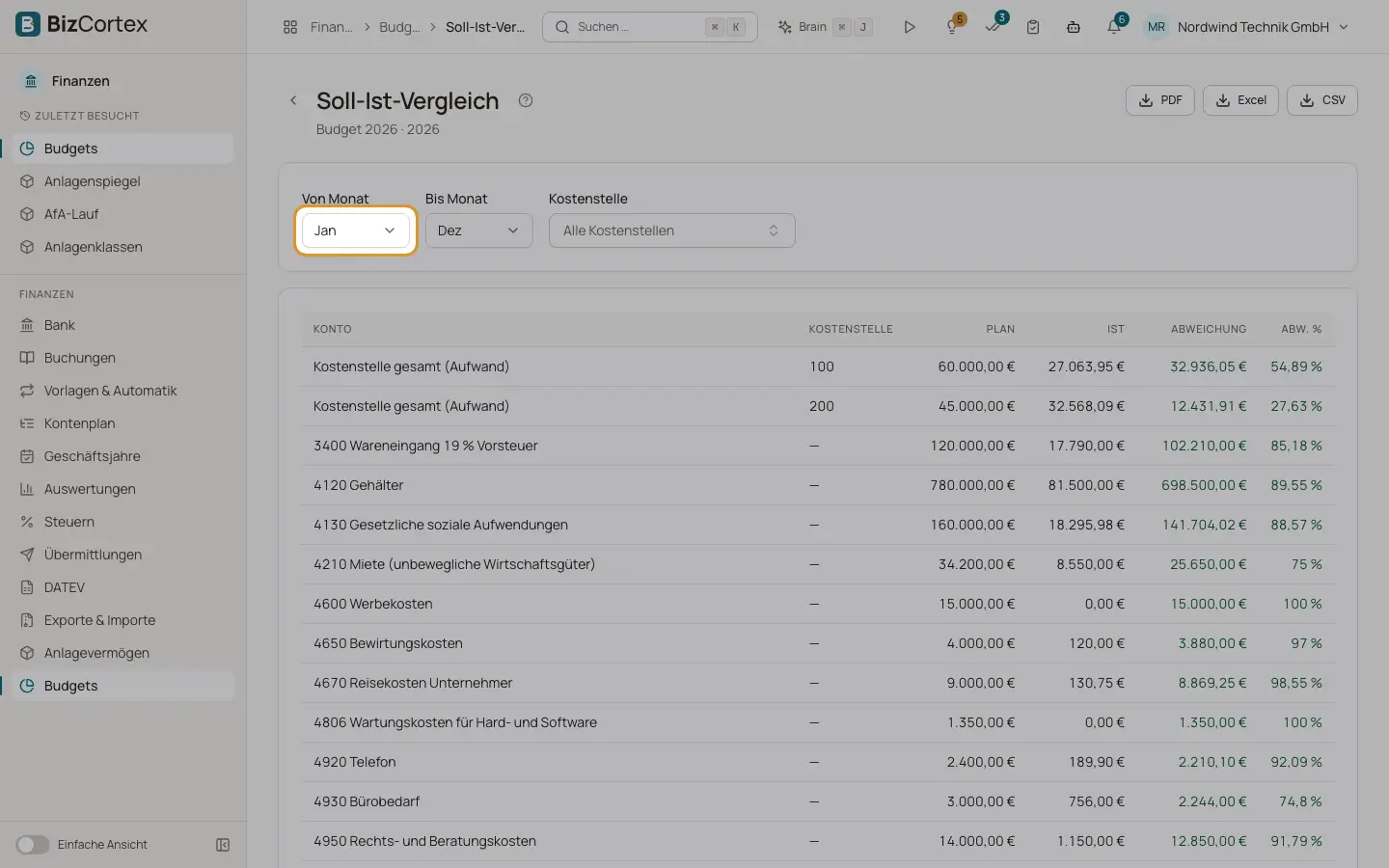Go back using the left chevron arrow
Image resolution: width=1389 pixels, height=868 pixels.
[293, 100]
